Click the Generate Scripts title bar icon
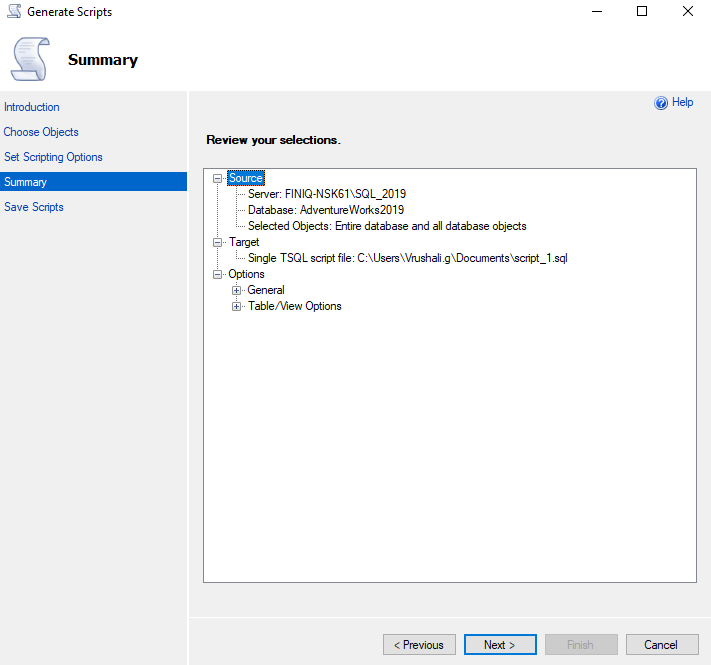 14,12
